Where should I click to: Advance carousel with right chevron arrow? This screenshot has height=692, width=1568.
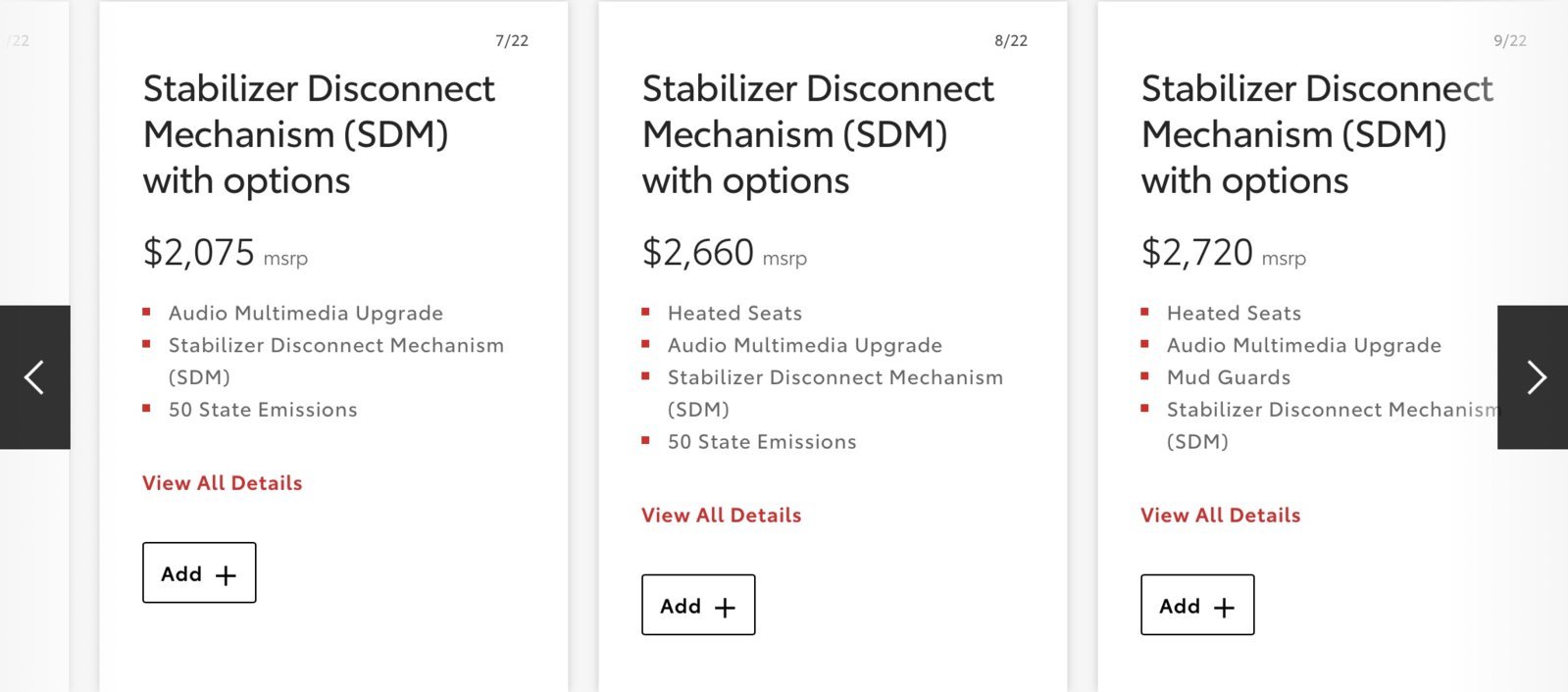click(1533, 377)
